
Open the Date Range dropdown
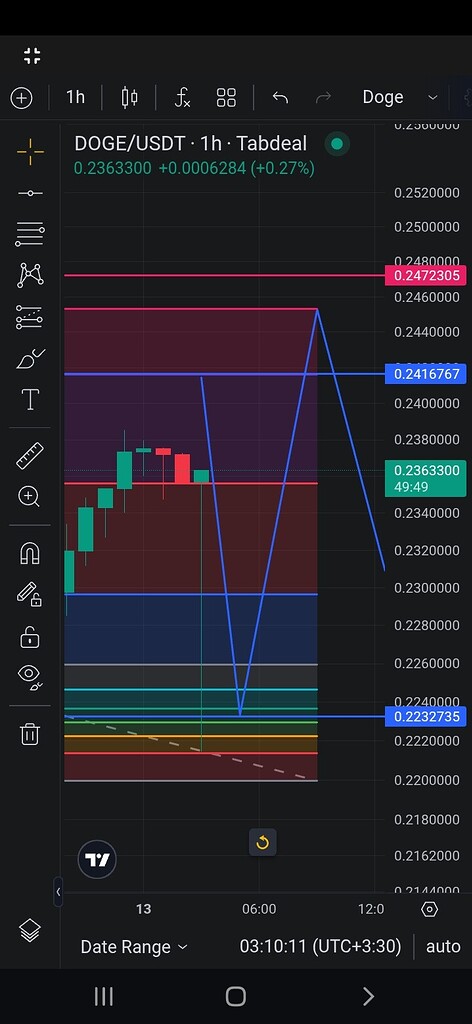click(x=134, y=946)
